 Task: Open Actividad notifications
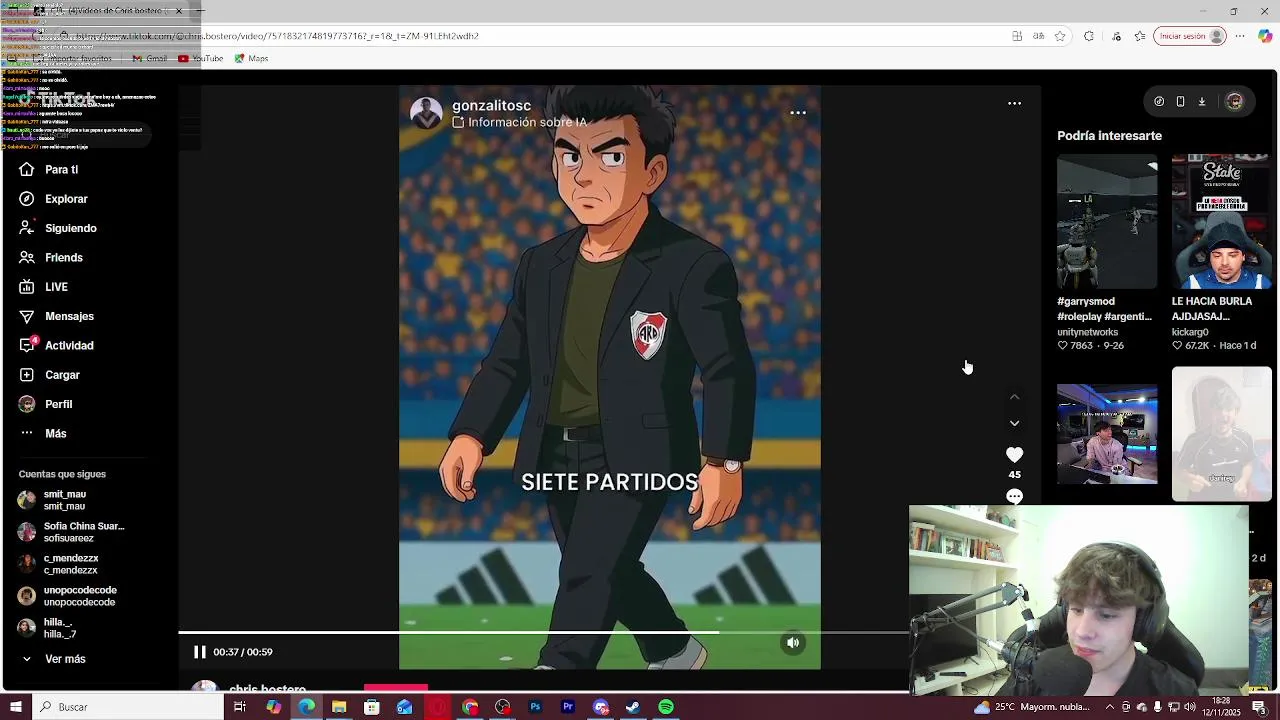(x=56, y=345)
